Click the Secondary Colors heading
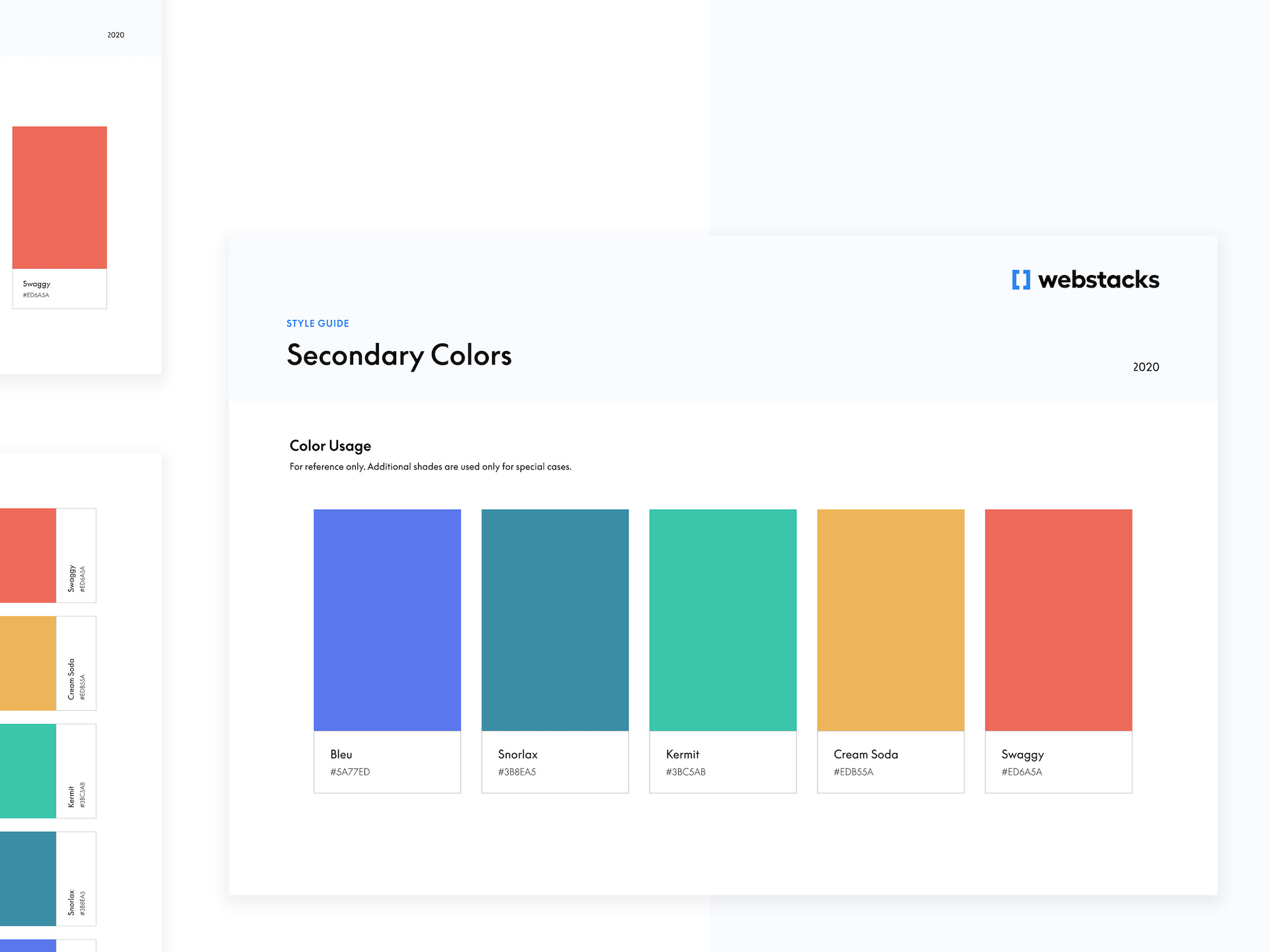 (x=398, y=355)
